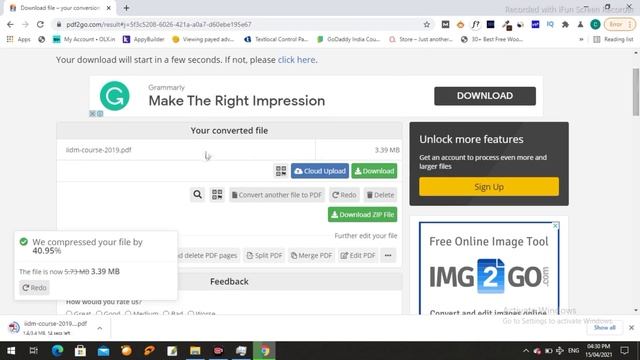The image size is (640, 360).
Task: Show hidden system tray icons
Action: (526, 351)
